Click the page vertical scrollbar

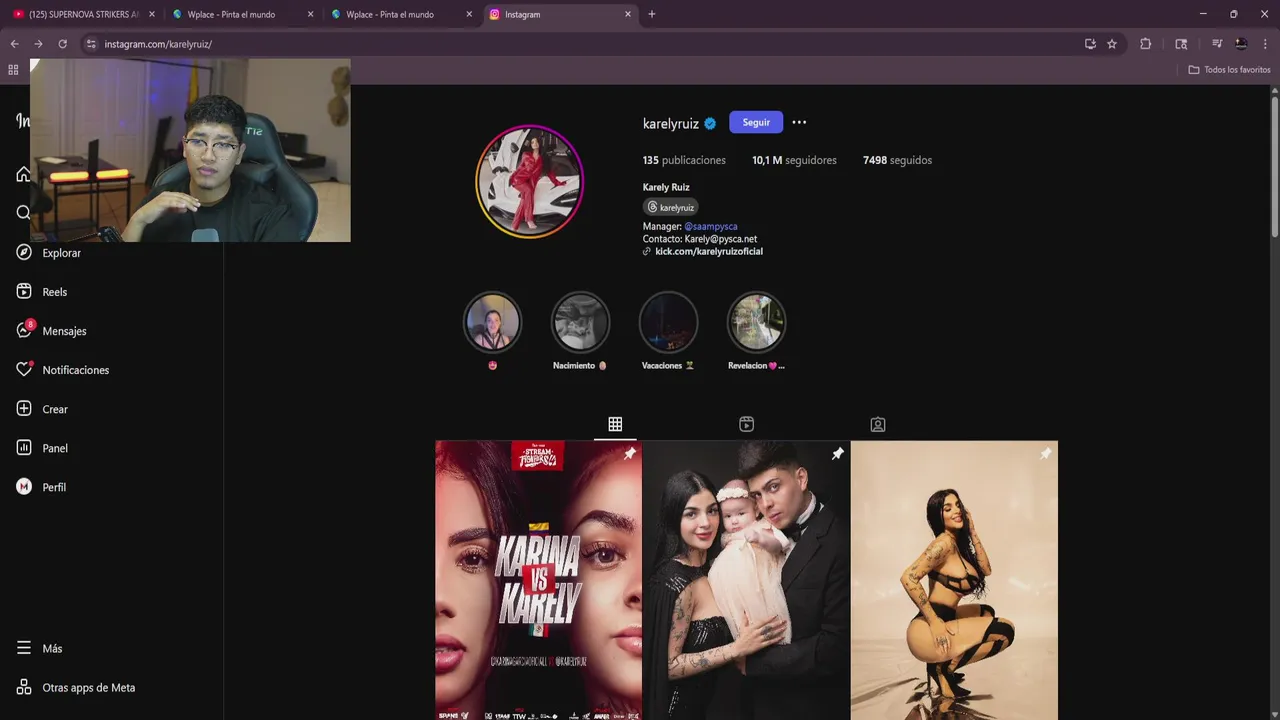click(x=1275, y=165)
